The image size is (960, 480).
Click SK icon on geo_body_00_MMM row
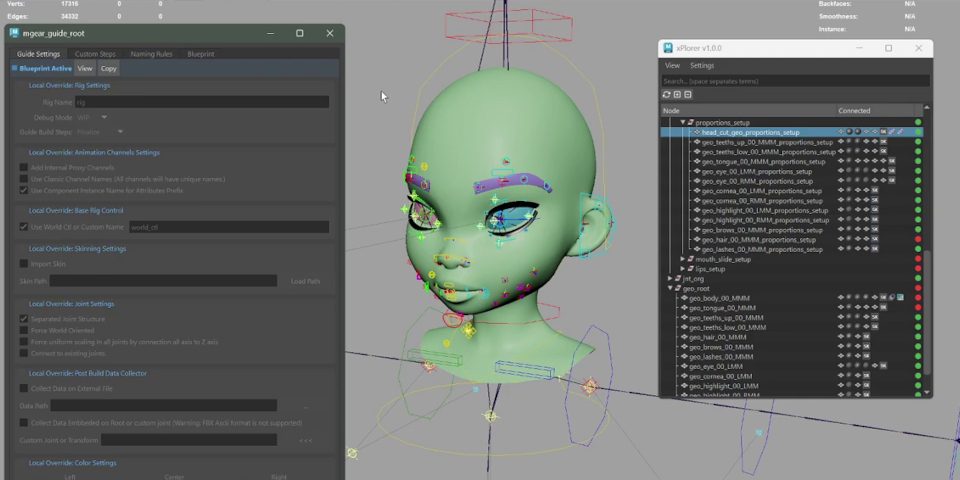click(x=883, y=298)
